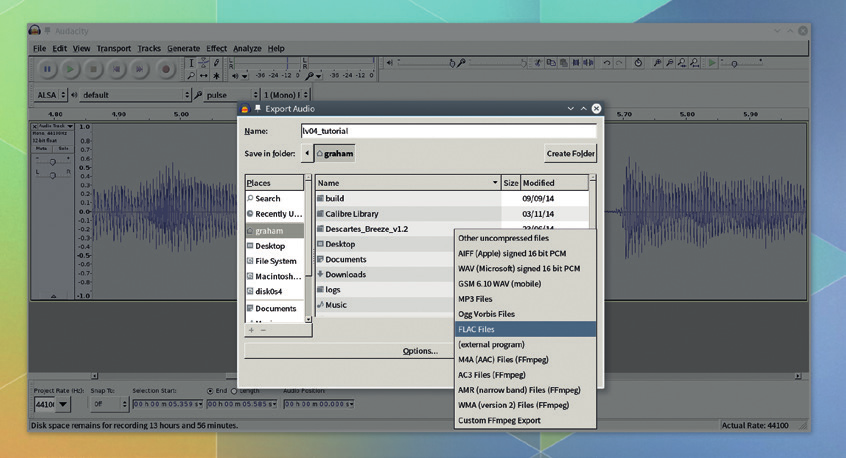Select the Envelope tool

point(203,63)
